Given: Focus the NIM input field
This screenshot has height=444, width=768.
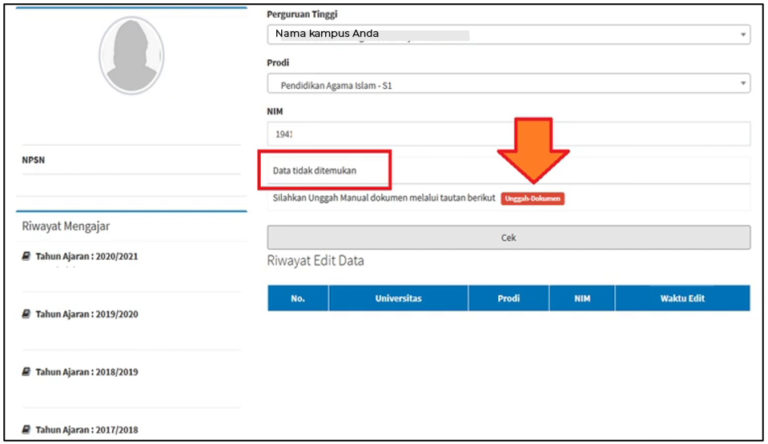Looking at the screenshot, I should (508, 134).
